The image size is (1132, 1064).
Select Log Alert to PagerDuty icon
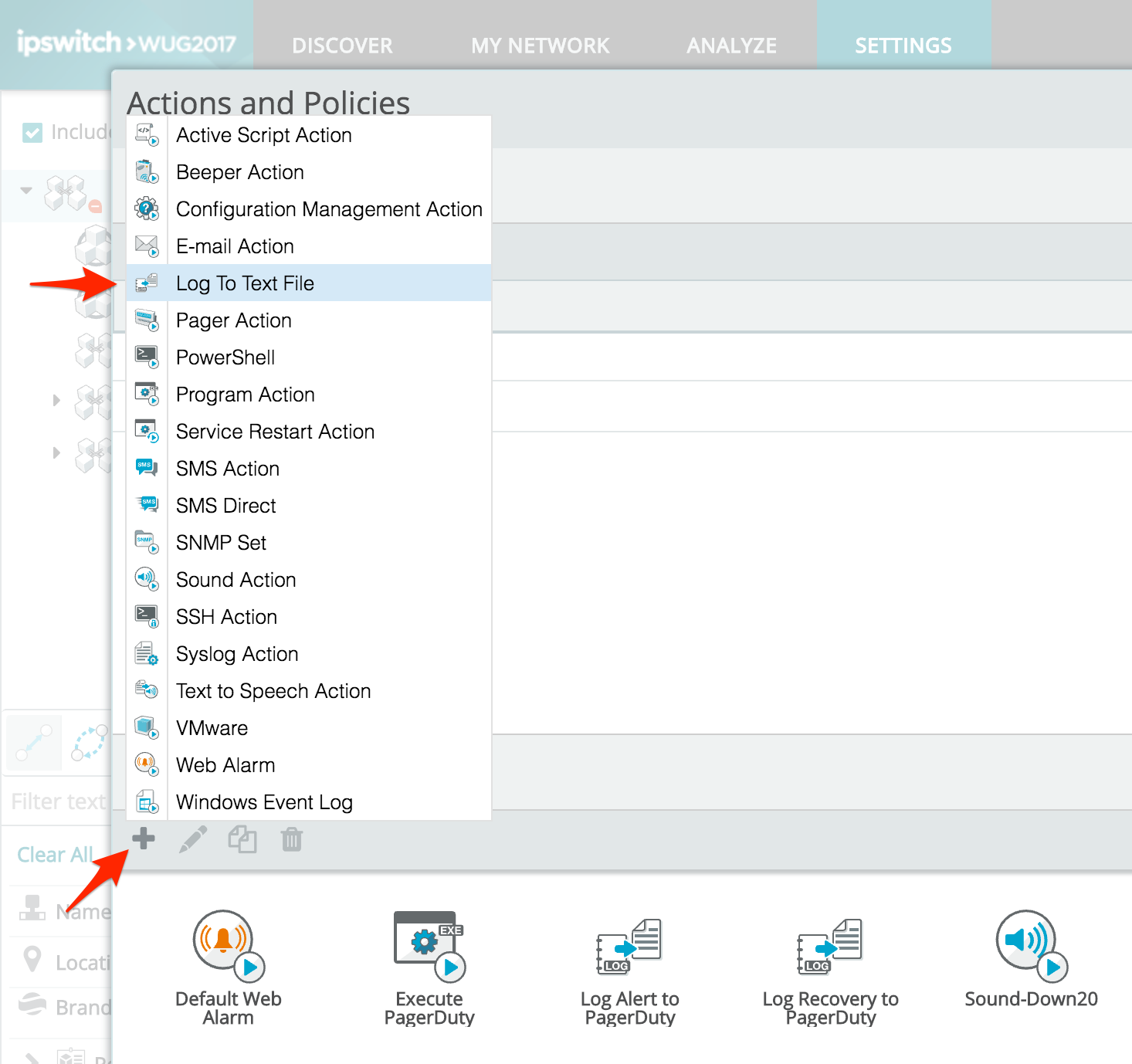(629, 947)
